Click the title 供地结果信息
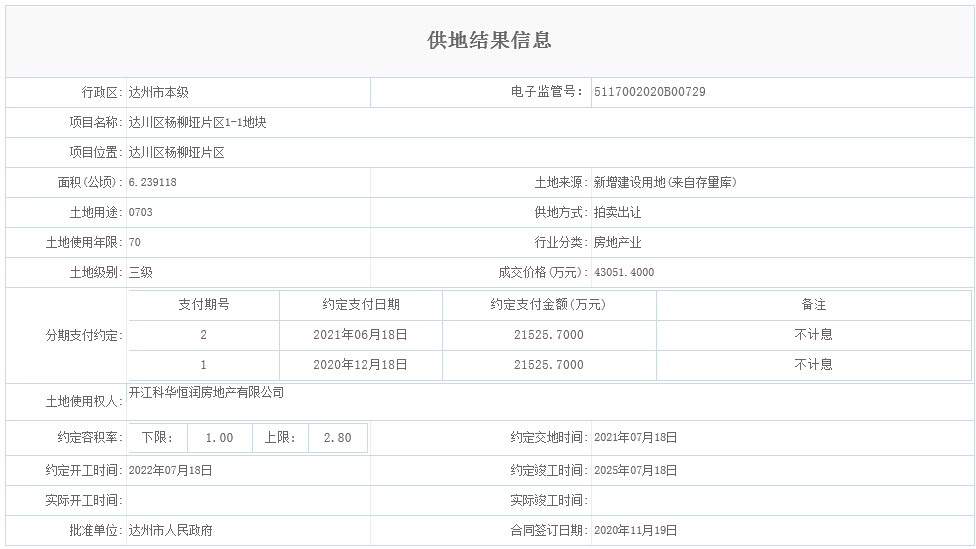This screenshot has height=549, width=976. 489,40
